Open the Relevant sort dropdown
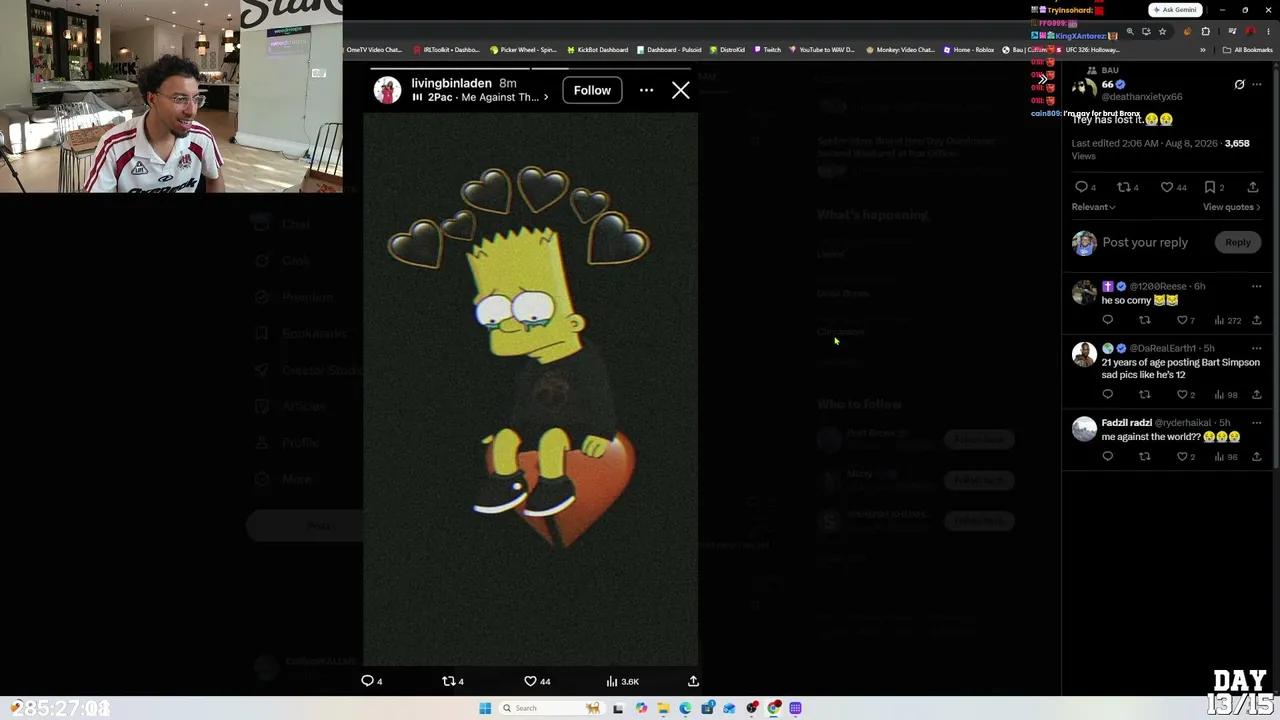This screenshot has height=720, width=1280. point(1093,207)
